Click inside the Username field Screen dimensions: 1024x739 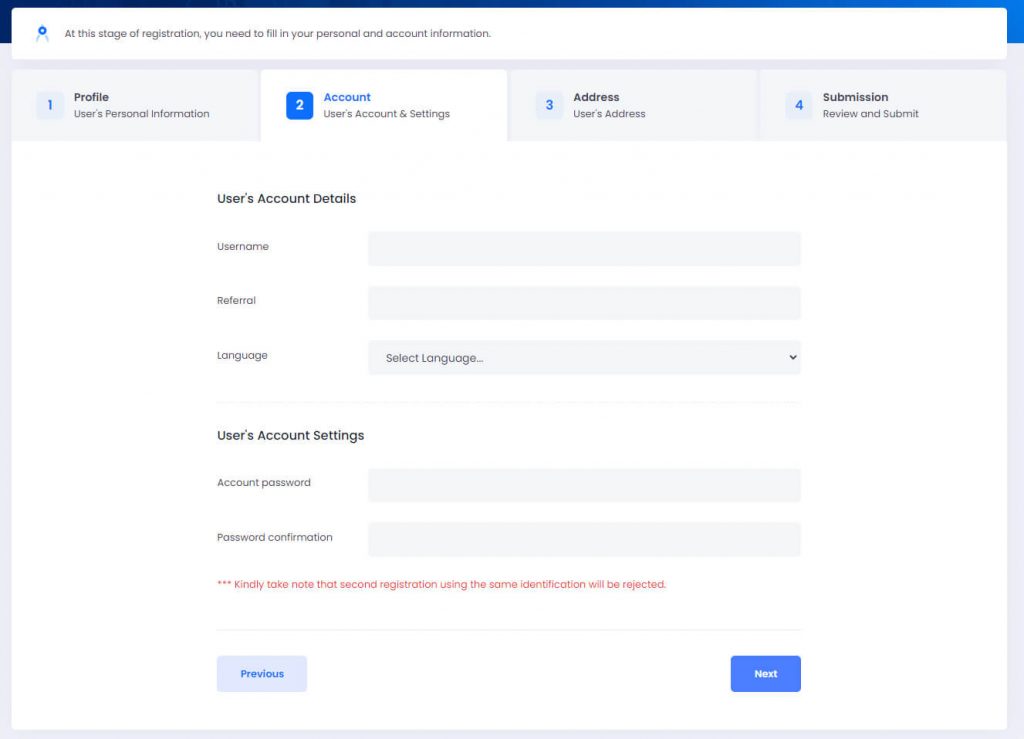coord(584,248)
